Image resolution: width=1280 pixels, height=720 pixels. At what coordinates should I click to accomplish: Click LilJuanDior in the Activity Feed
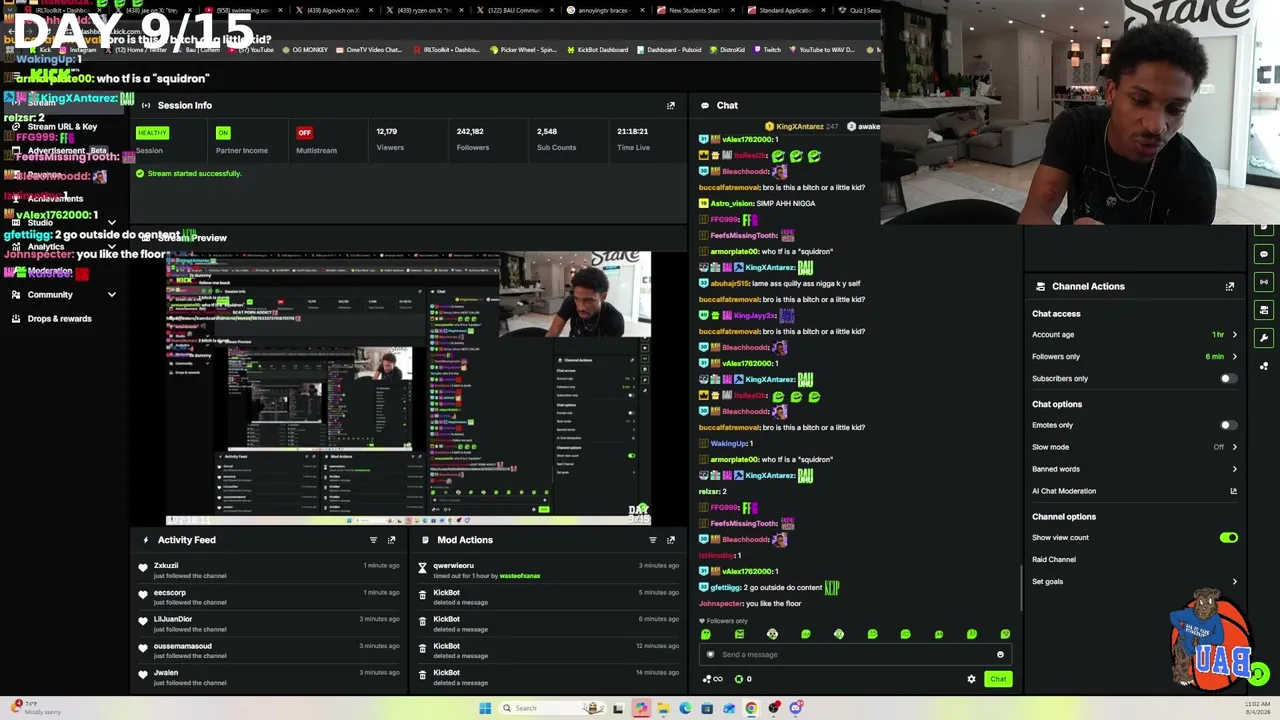(173, 619)
